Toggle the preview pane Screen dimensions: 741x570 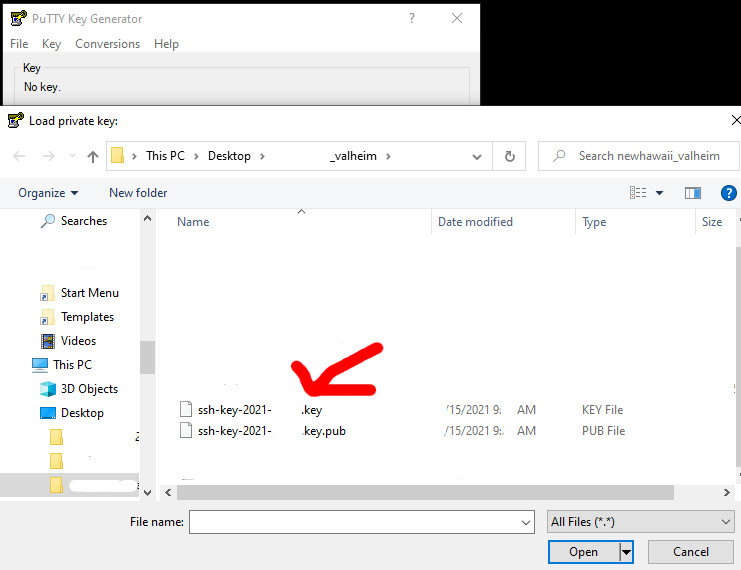(693, 193)
